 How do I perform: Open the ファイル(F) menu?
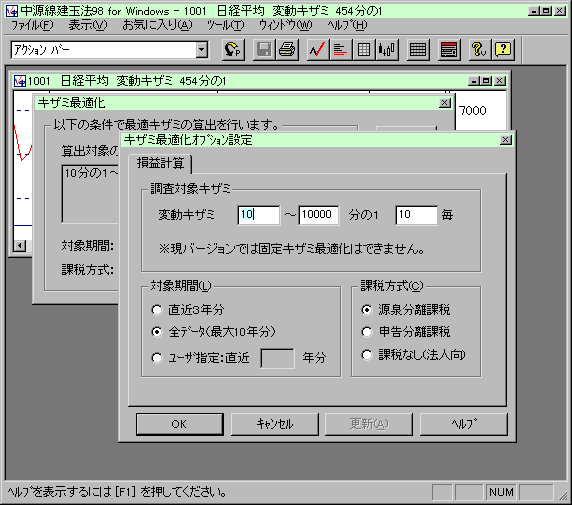(x=32, y=25)
